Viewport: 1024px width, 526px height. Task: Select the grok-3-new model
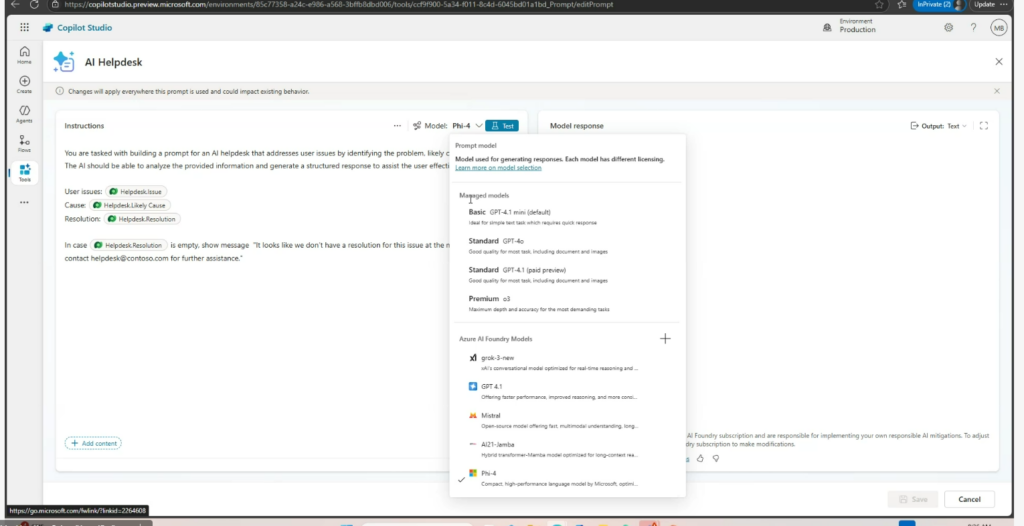(567, 363)
